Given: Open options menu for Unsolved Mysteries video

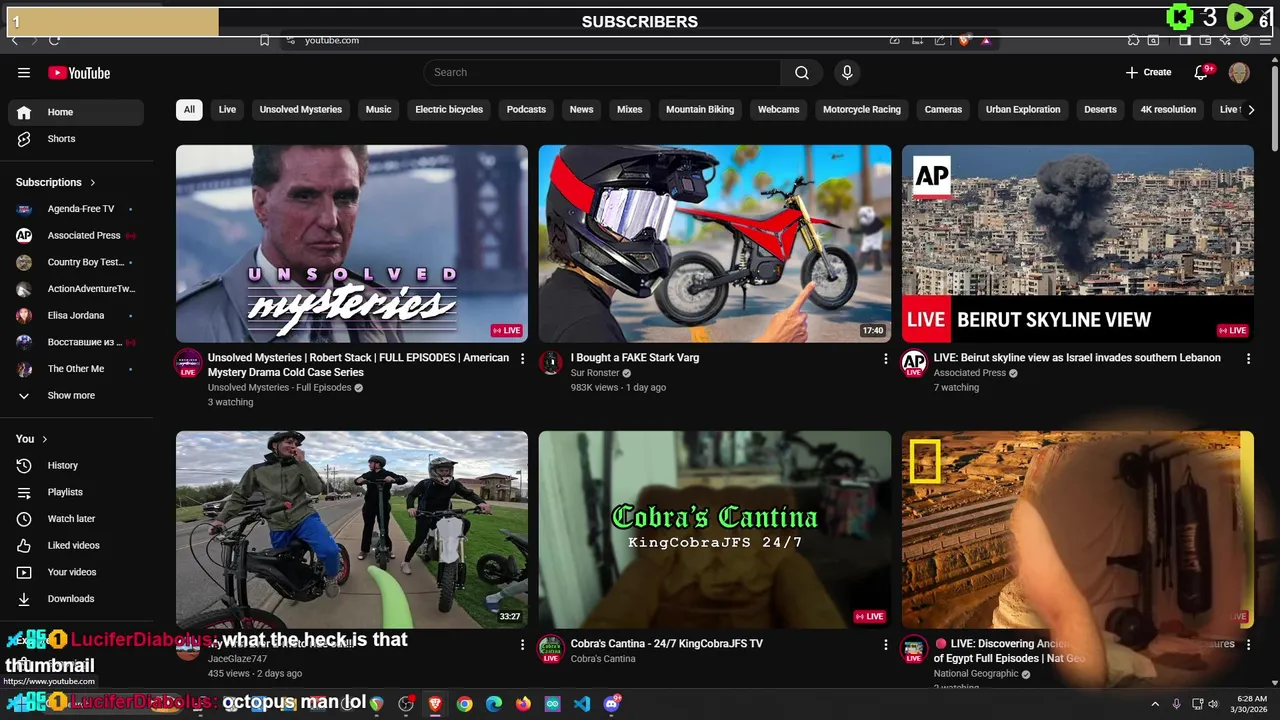Looking at the screenshot, I should coord(522,358).
